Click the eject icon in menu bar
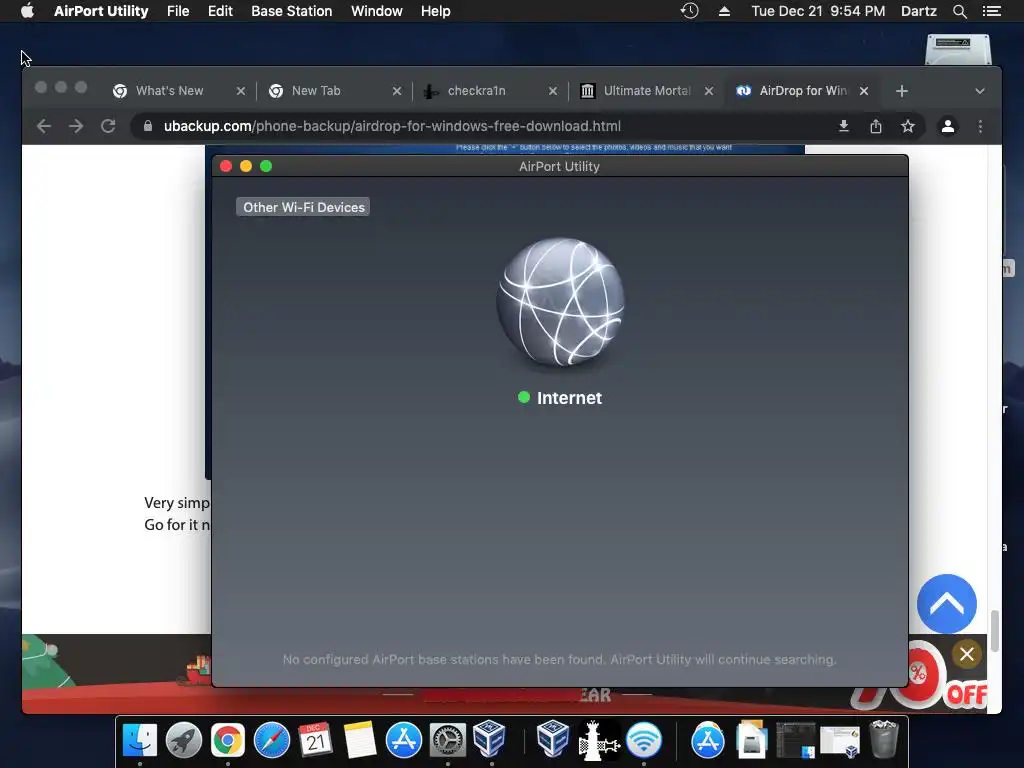Viewport: 1024px width, 768px height. [724, 11]
